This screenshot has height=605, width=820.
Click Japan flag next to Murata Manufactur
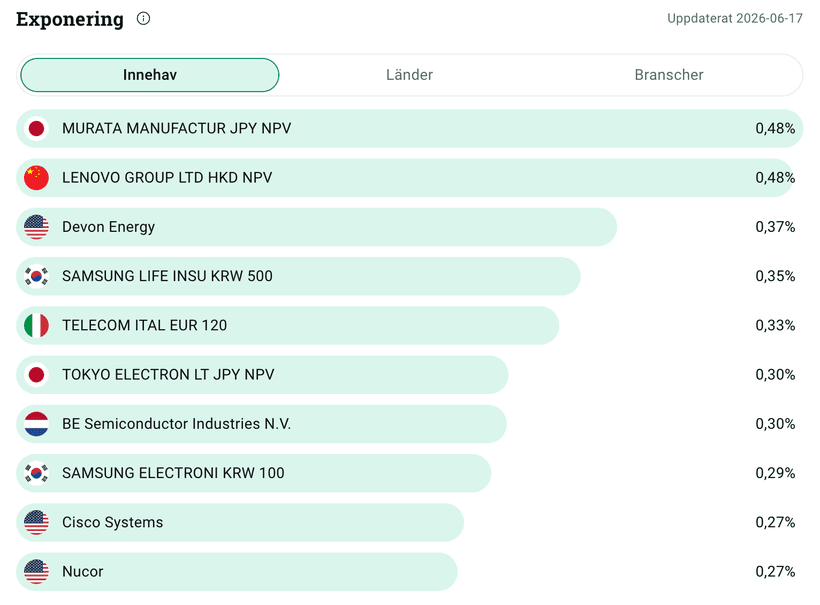pos(37,128)
